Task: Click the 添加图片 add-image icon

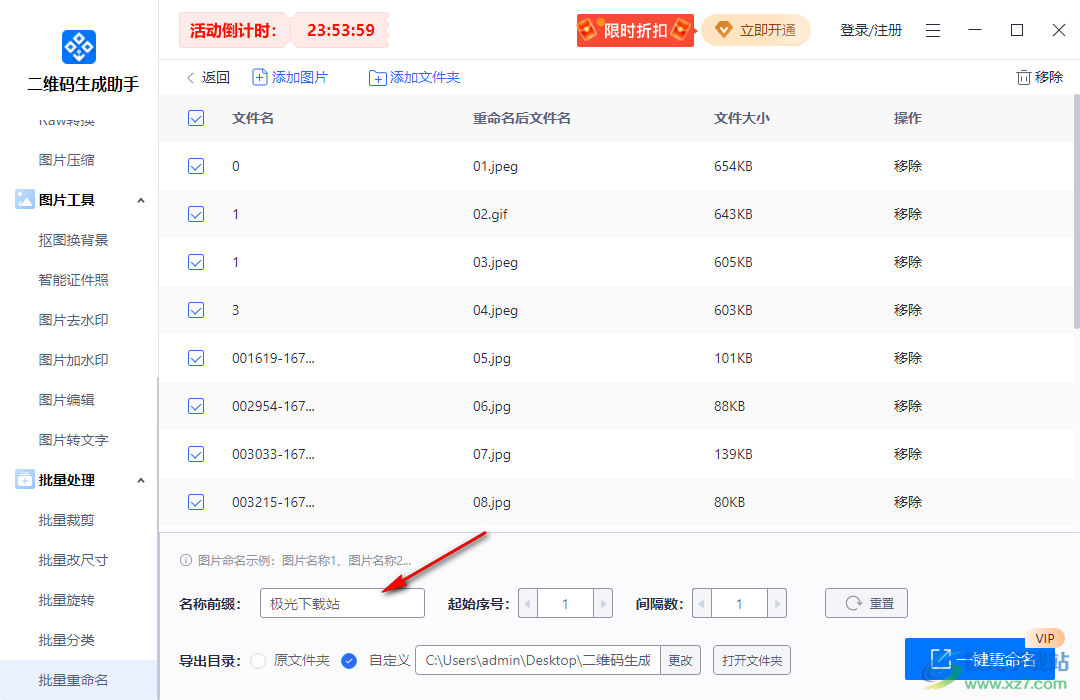Action: (258, 76)
